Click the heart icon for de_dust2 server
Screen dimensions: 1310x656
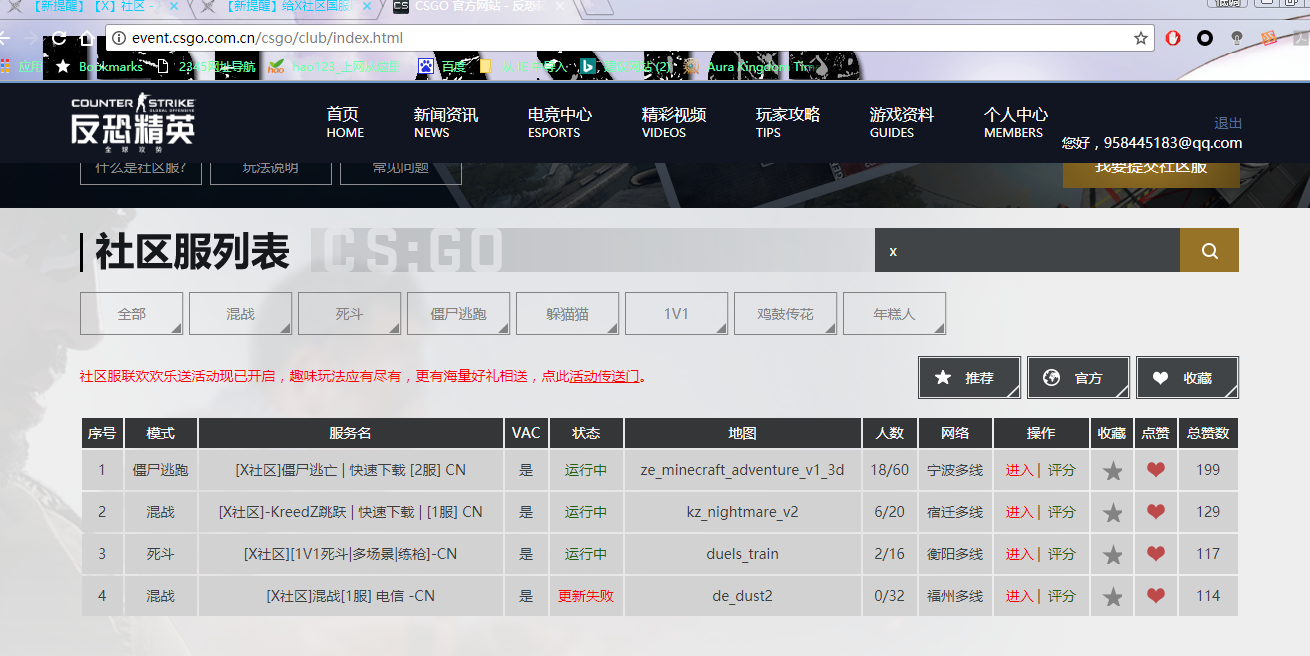[x=1156, y=596]
